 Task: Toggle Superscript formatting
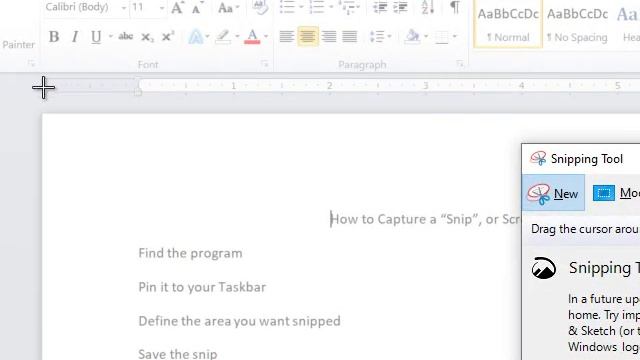167,37
